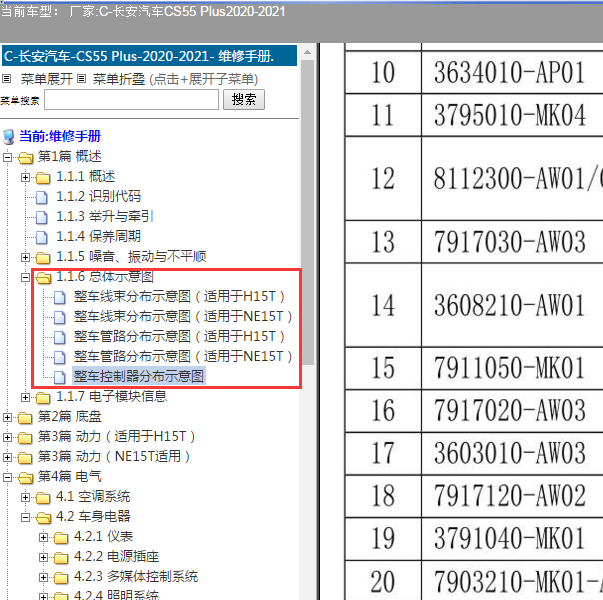Click the 当前:维修手册 link

tap(60, 136)
